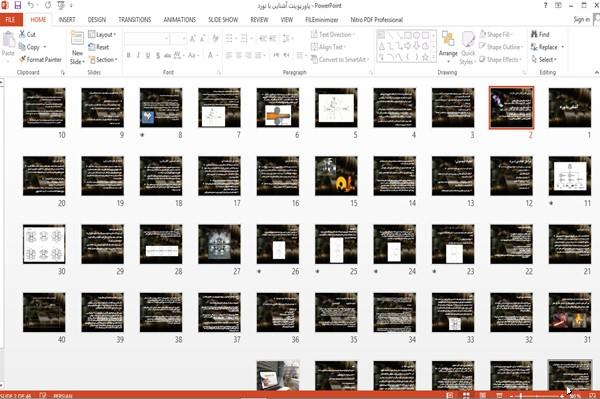
Task: Click Convert to SmartArt
Action: click(x=340, y=60)
